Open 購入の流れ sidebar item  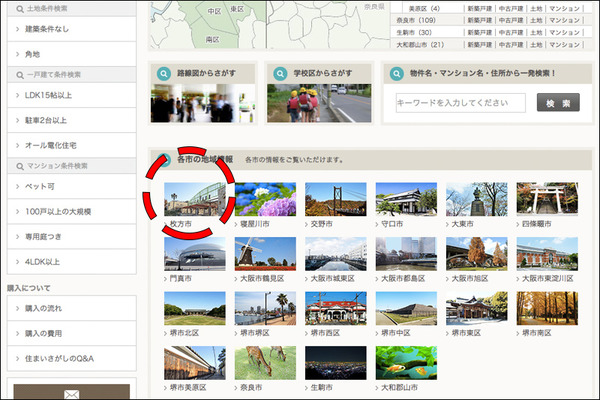(68, 307)
